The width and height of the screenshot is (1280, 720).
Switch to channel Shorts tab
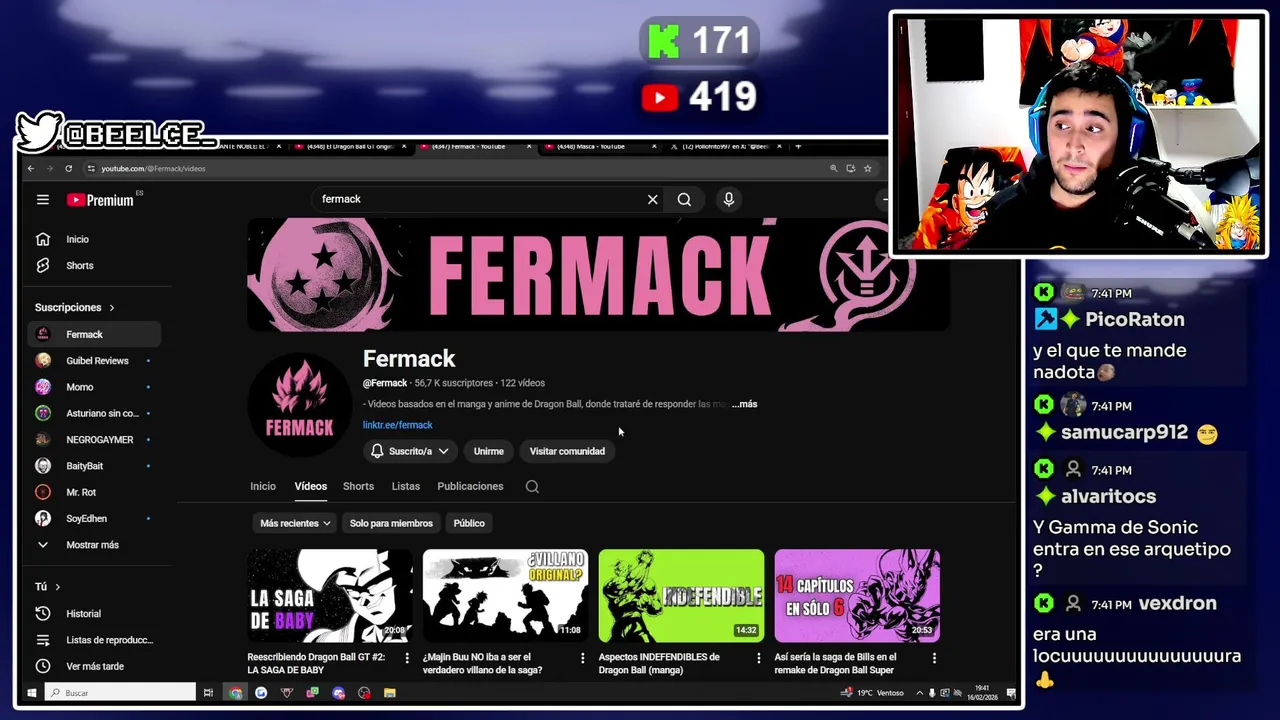(x=358, y=487)
